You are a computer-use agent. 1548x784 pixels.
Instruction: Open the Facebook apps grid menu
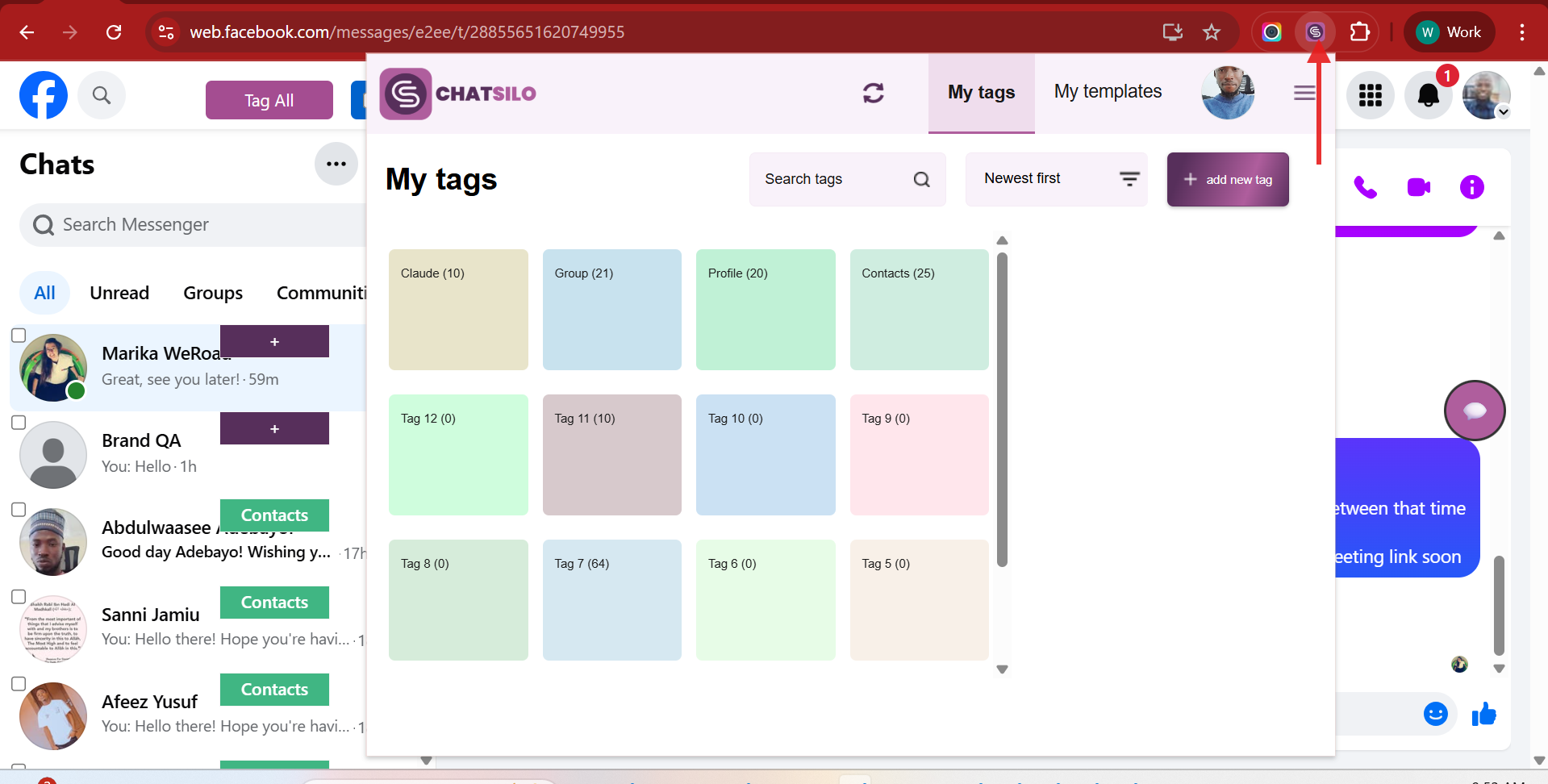[1371, 95]
